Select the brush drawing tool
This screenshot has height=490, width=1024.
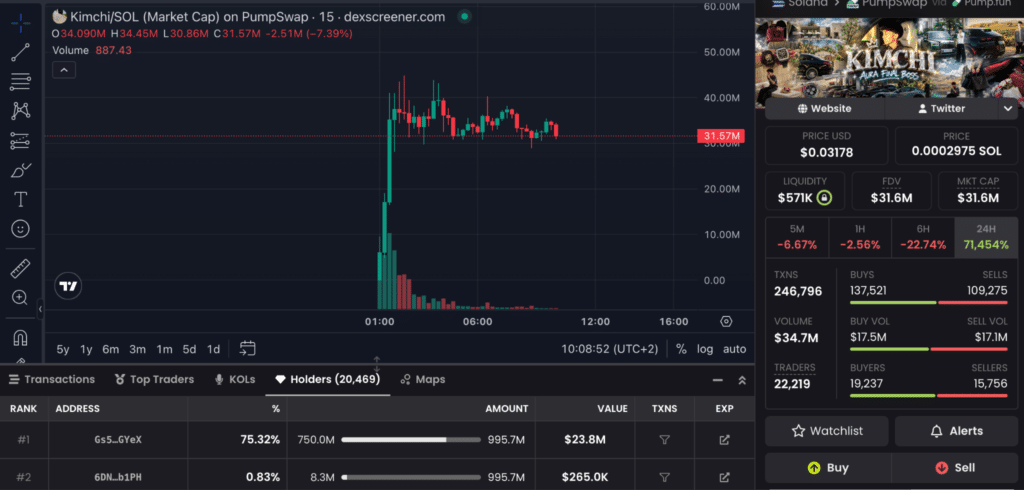tap(20, 171)
